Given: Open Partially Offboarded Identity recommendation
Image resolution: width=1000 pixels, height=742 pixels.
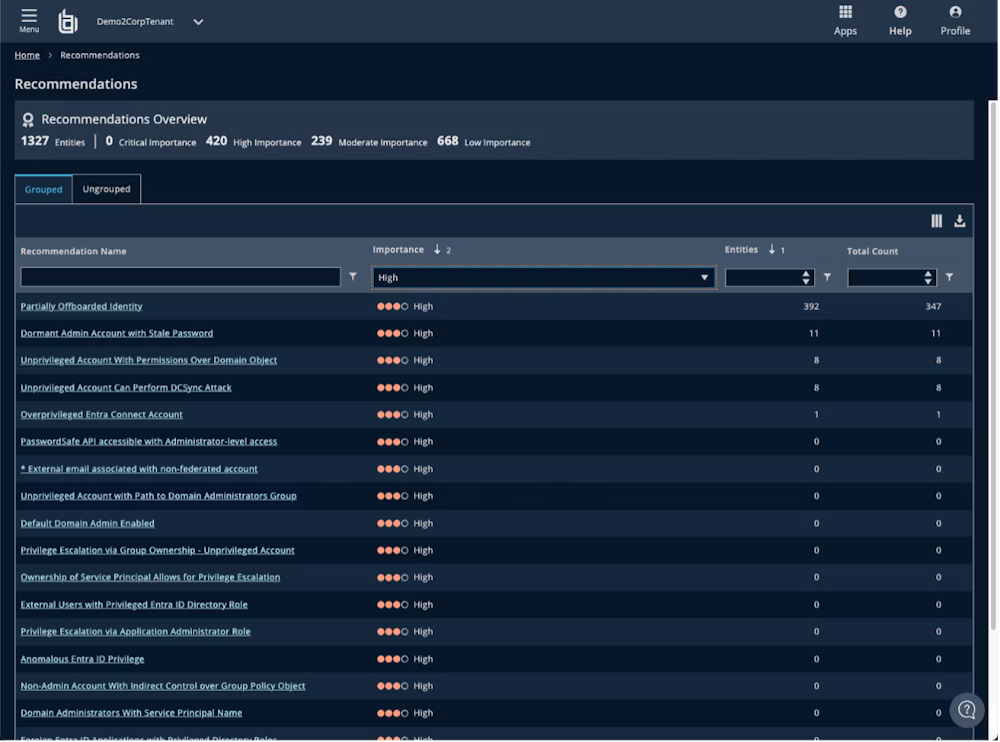Looking at the screenshot, I should (x=81, y=306).
